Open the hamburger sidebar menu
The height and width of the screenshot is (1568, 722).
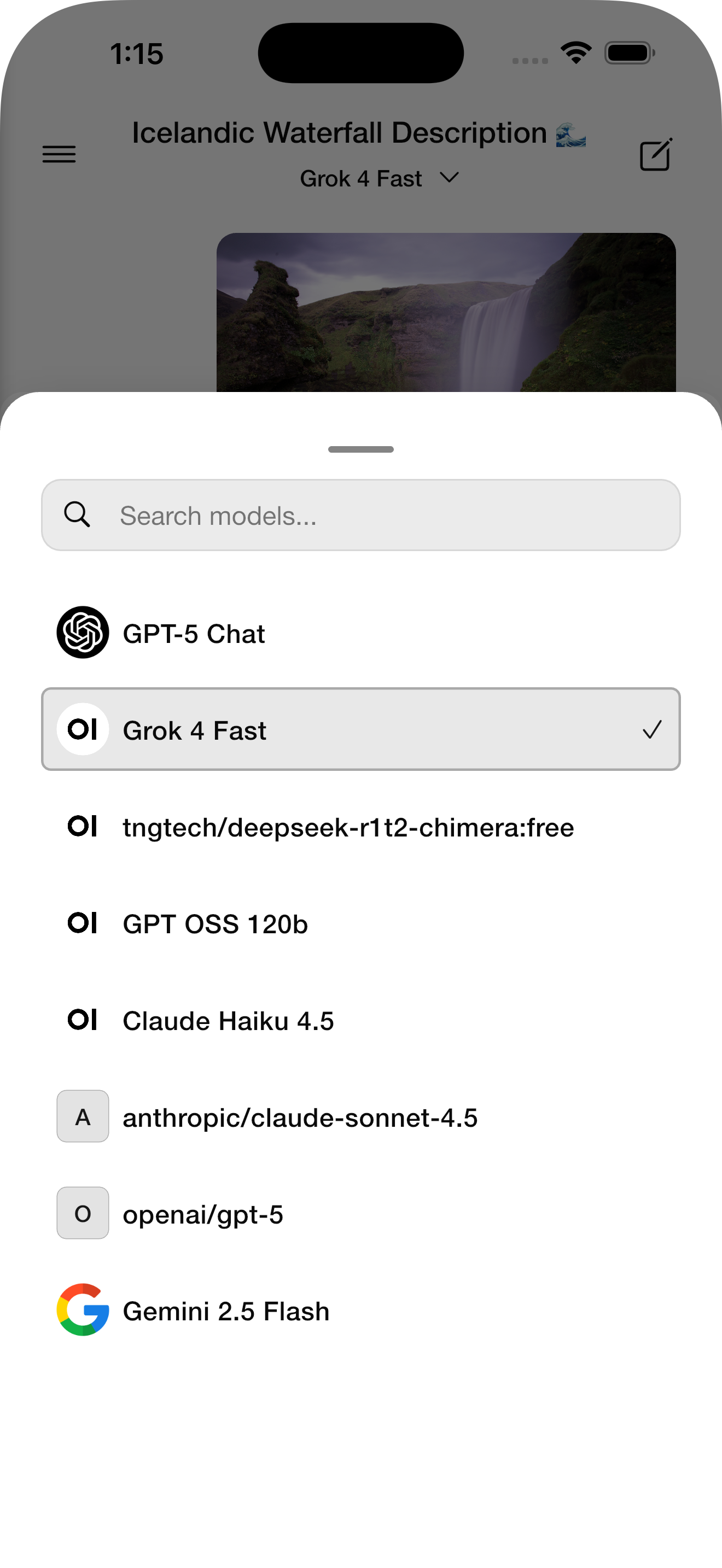pyautogui.click(x=59, y=154)
